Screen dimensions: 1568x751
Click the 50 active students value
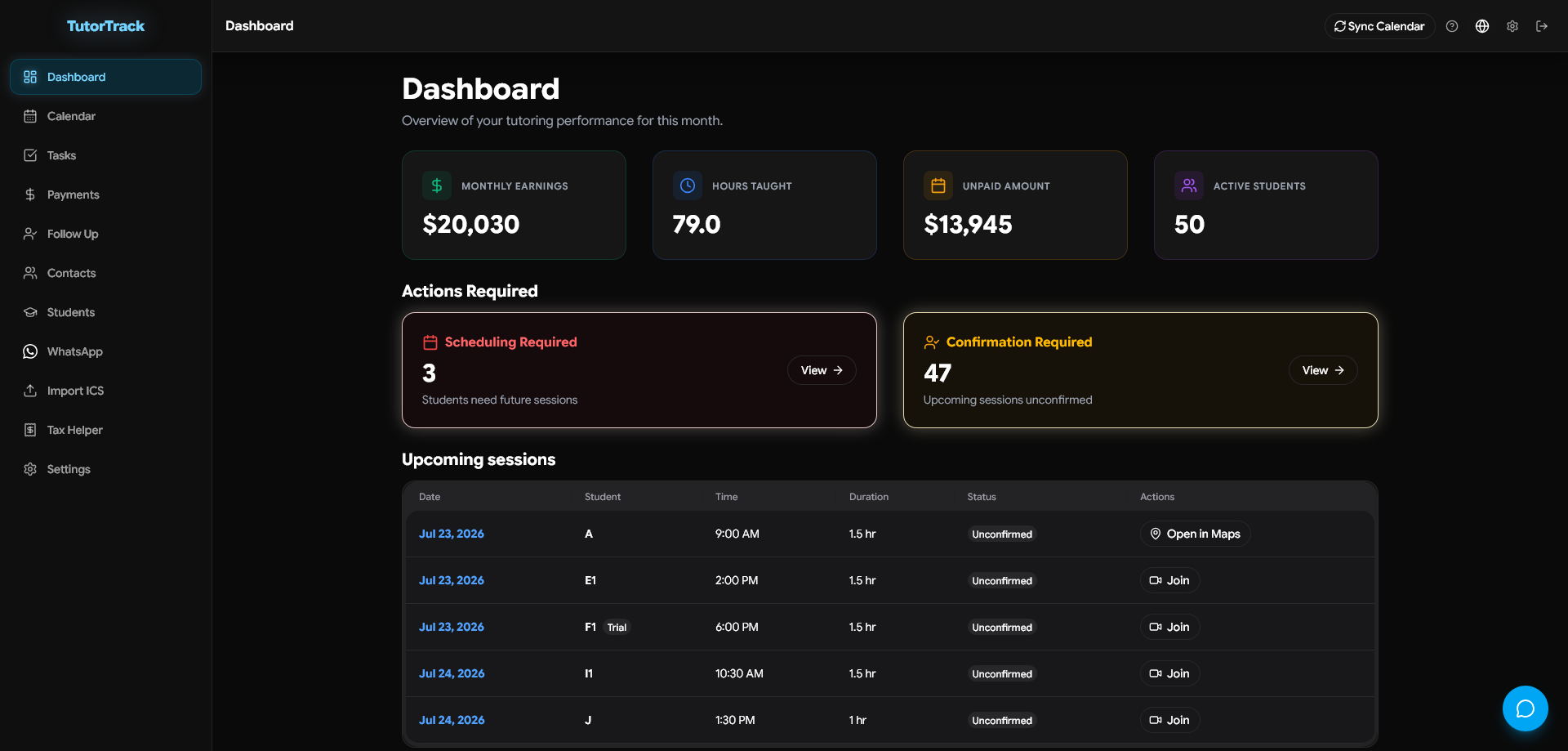click(1189, 225)
